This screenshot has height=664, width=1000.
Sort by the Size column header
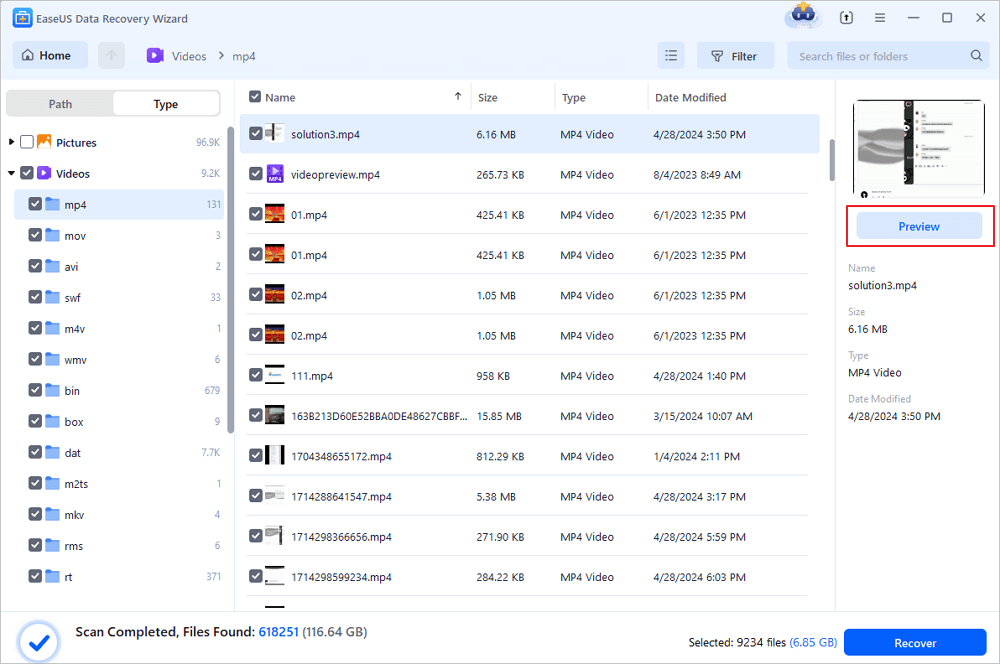pos(487,98)
